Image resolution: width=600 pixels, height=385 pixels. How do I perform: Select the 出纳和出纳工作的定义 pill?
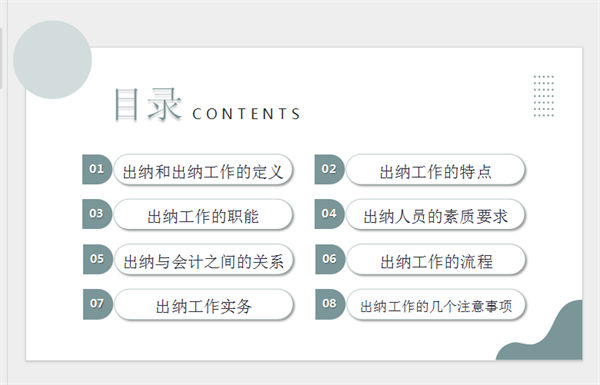click(x=203, y=170)
